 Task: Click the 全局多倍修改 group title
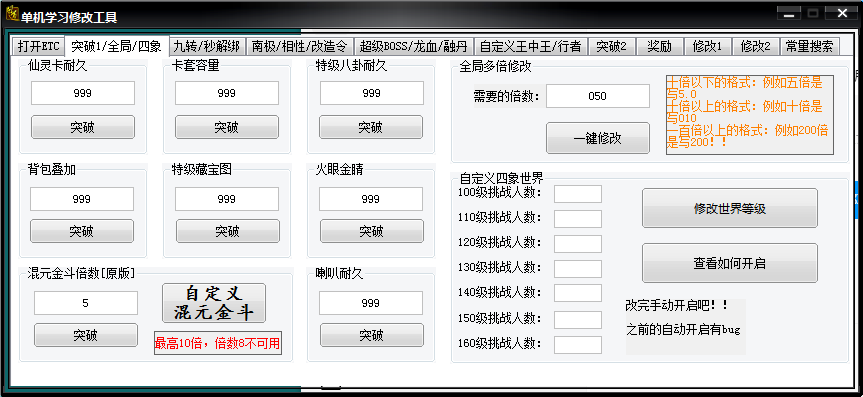[x=495, y=67]
